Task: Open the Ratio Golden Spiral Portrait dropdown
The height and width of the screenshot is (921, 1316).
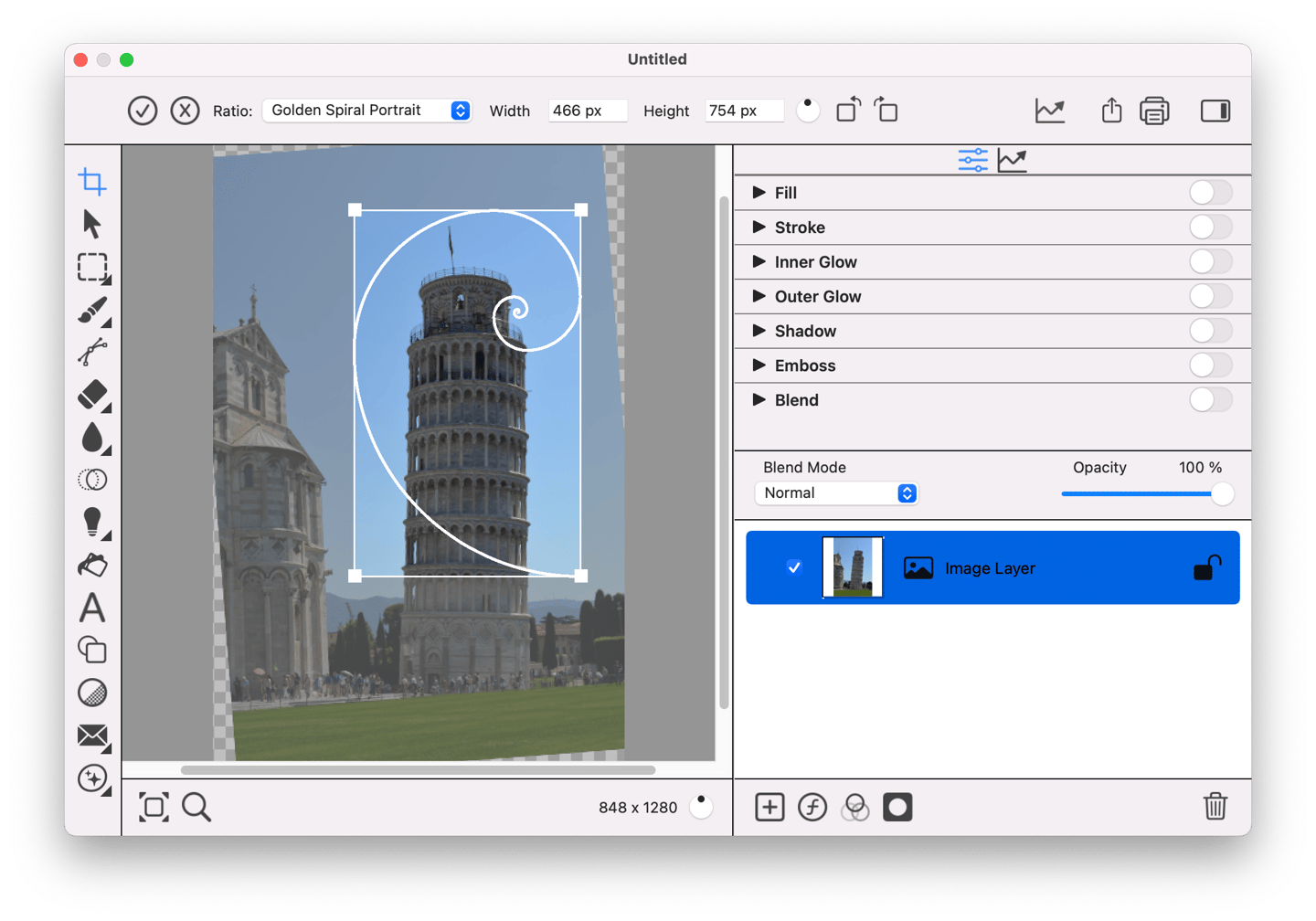Action: 366,111
